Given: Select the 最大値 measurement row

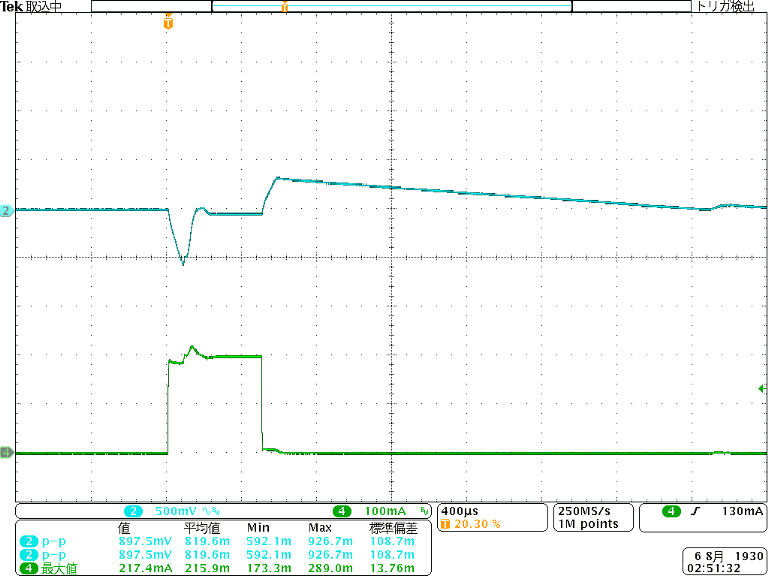Looking at the screenshot, I should (60, 568).
